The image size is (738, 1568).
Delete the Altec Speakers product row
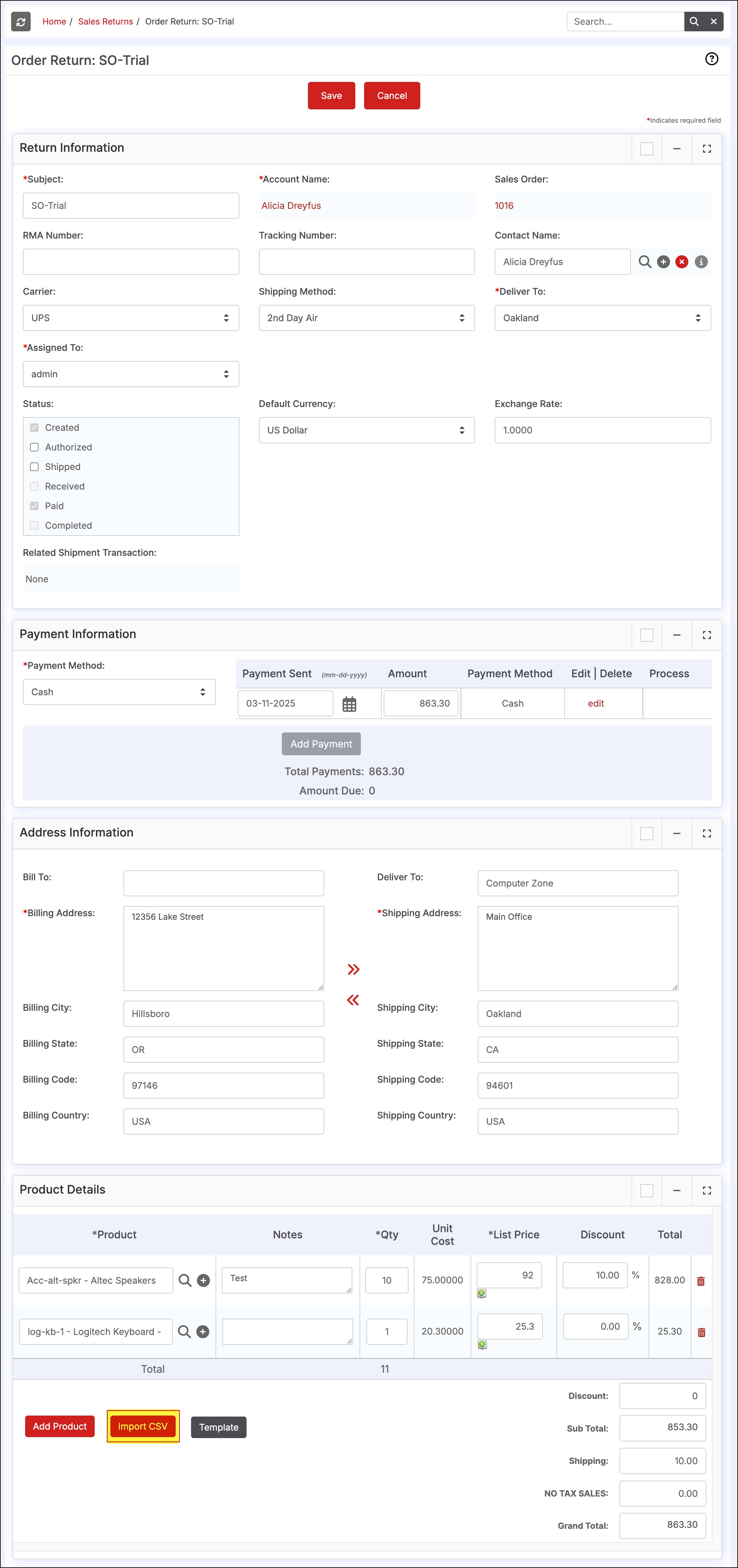(x=701, y=1281)
